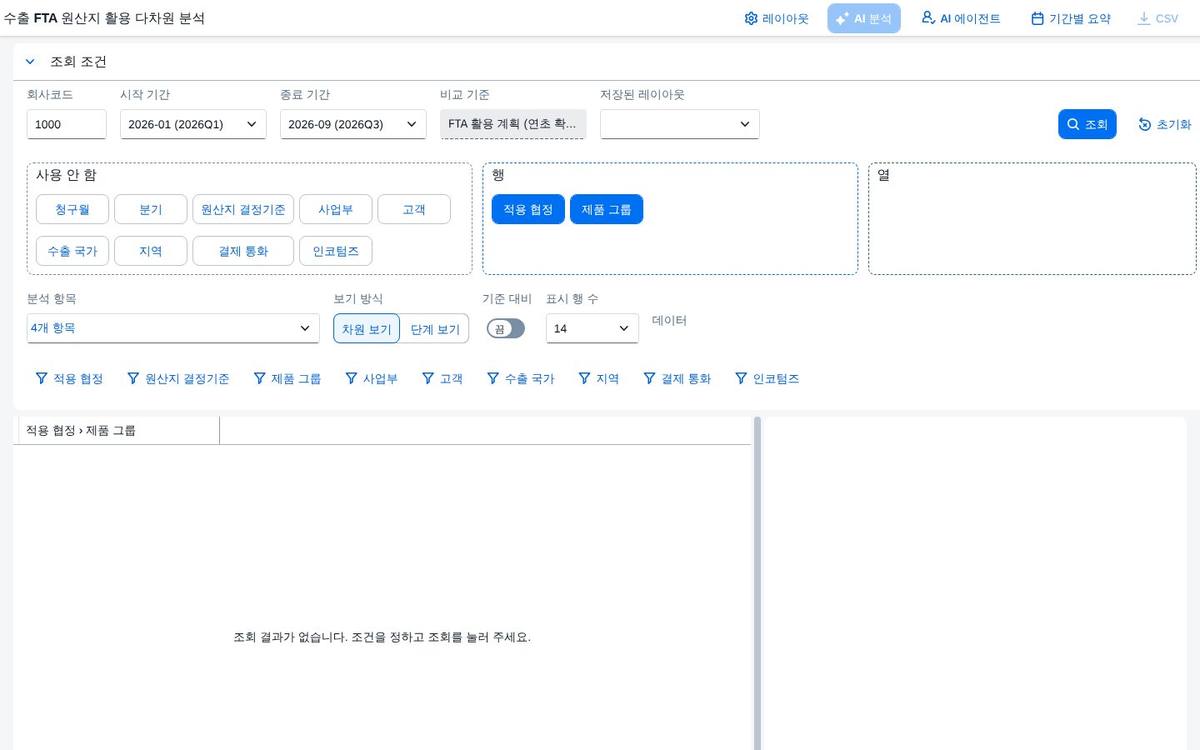Select the 결제 통화 dimension chip
The image size is (1200, 750).
click(243, 251)
